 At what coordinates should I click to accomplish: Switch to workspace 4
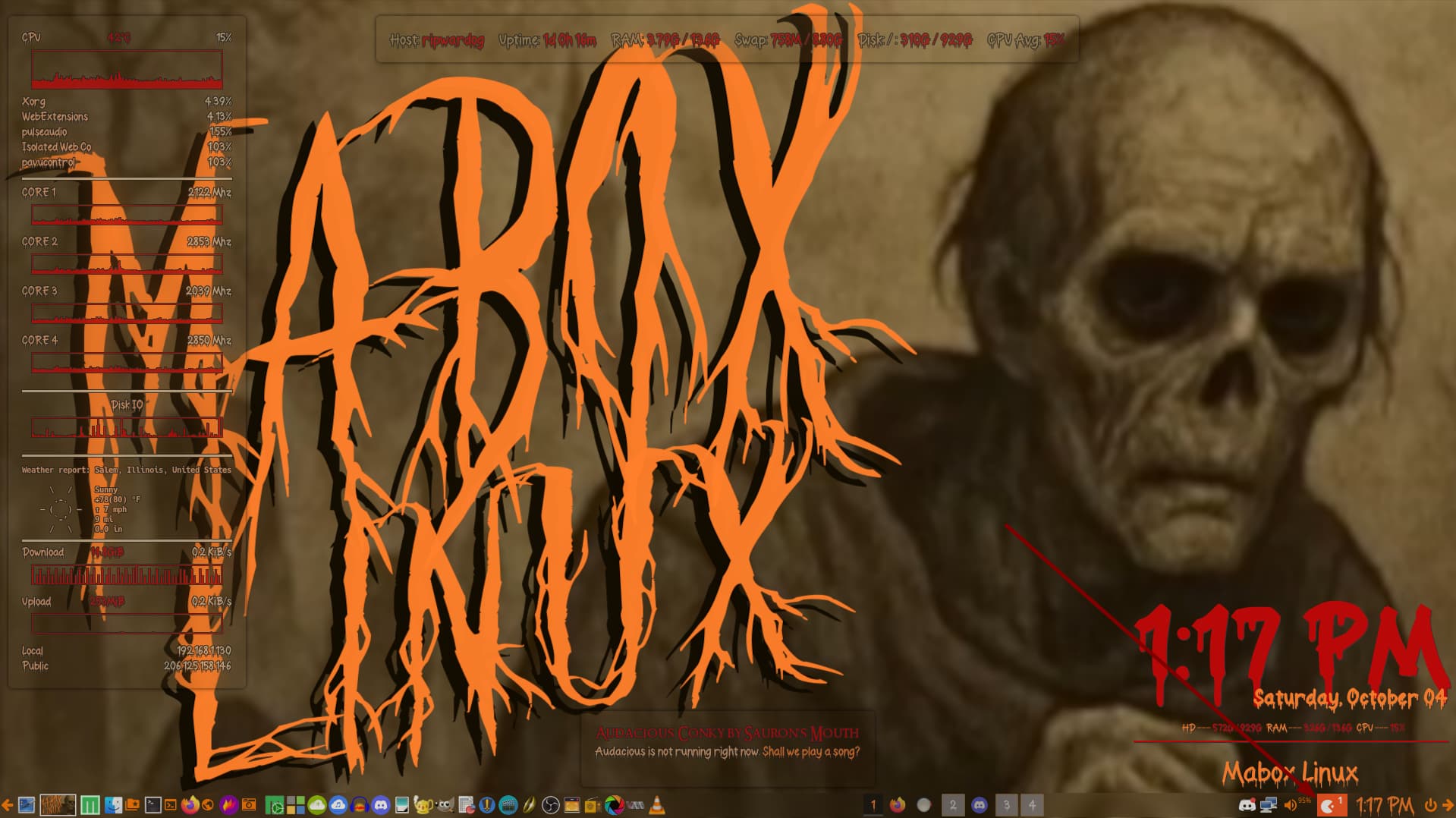tap(1032, 805)
